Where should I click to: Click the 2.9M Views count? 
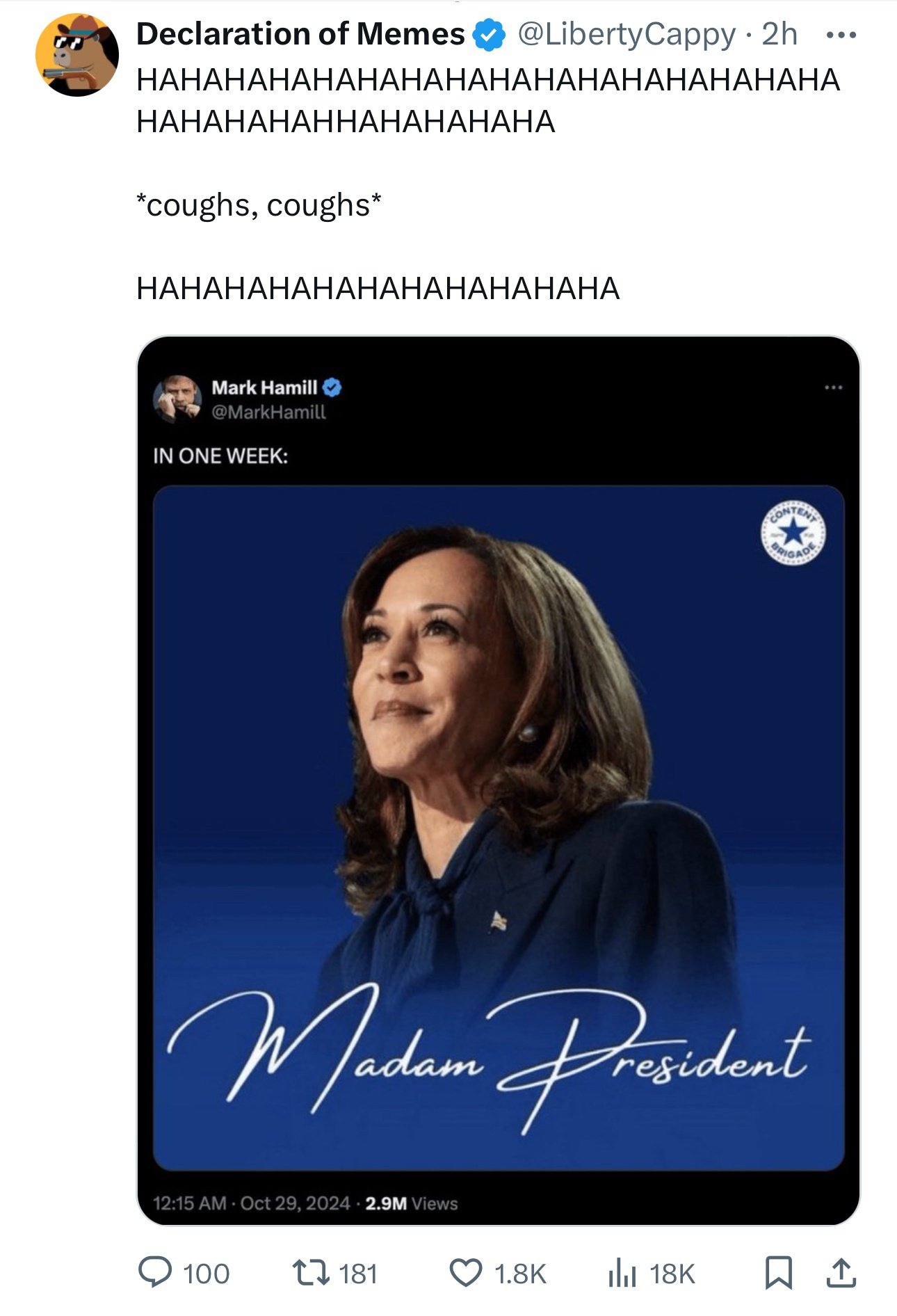click(411, 1203)
